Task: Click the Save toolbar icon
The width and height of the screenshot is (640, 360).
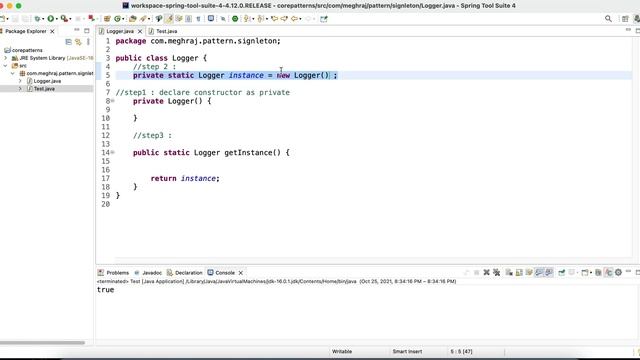Action: click(15, 19)
